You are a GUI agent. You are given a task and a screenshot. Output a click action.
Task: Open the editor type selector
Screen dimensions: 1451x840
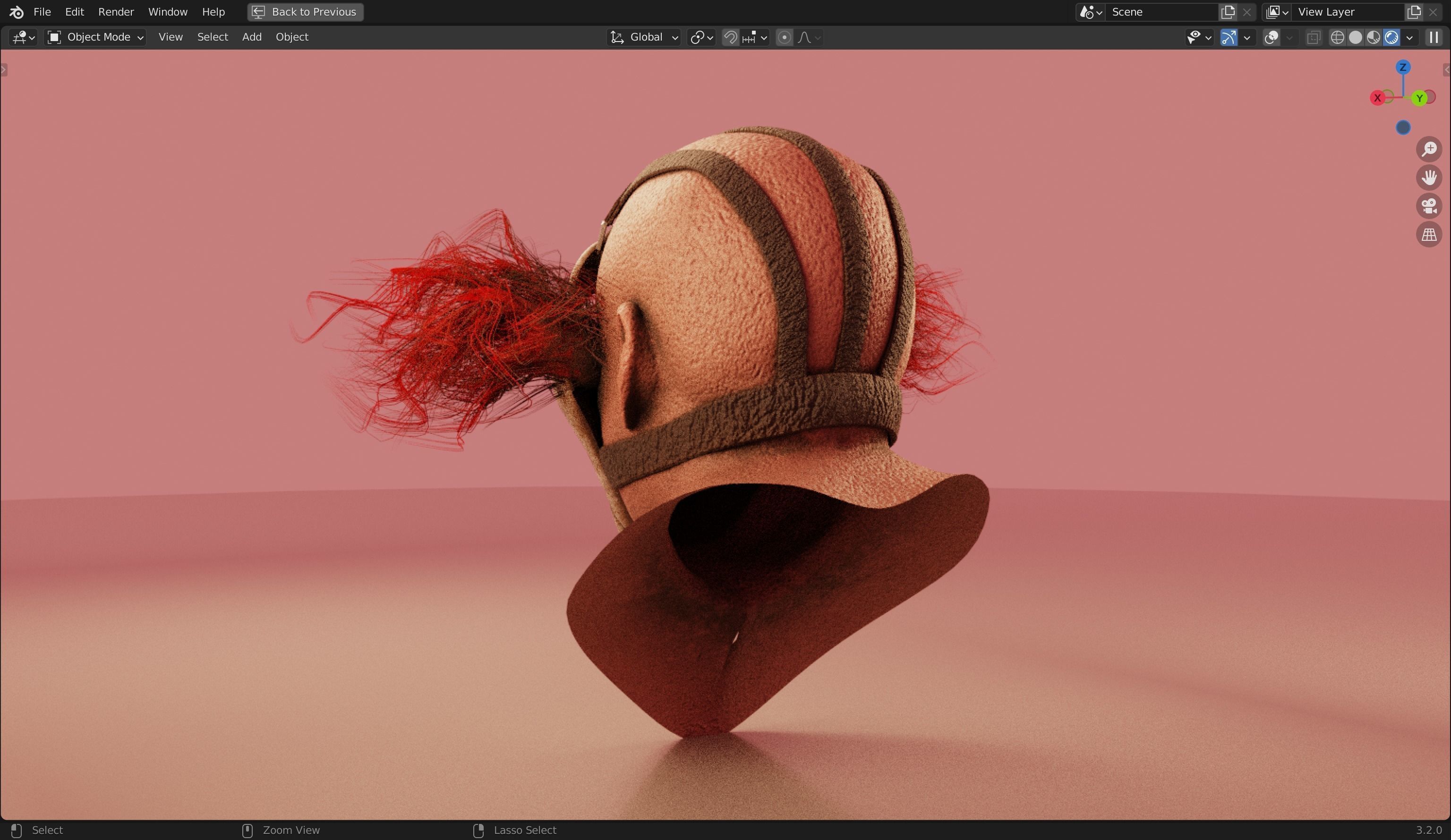(x=21, y=37)
